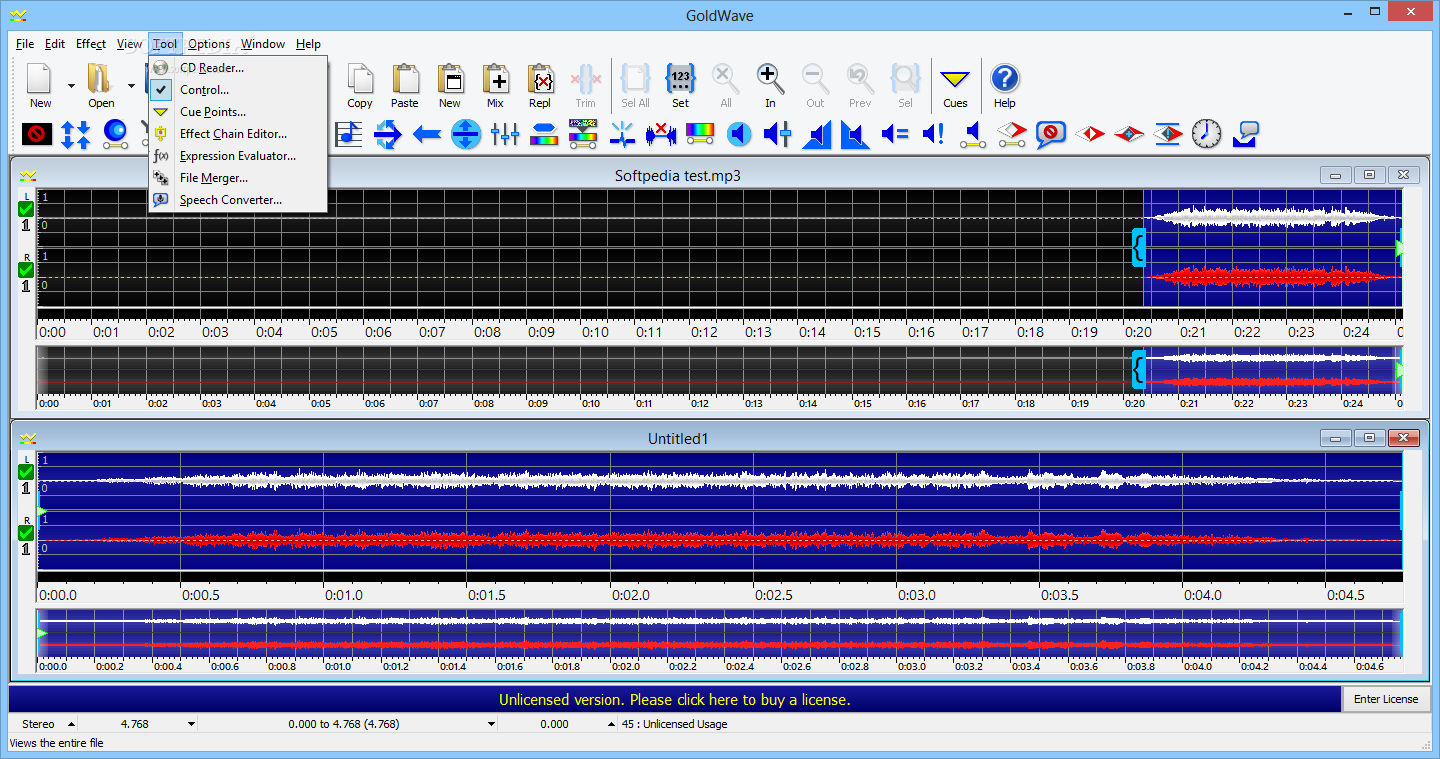This screenshot has width=1440, height=759.
Task: Click the red diamond with blue plus icon
Action: coord(1128,133)
